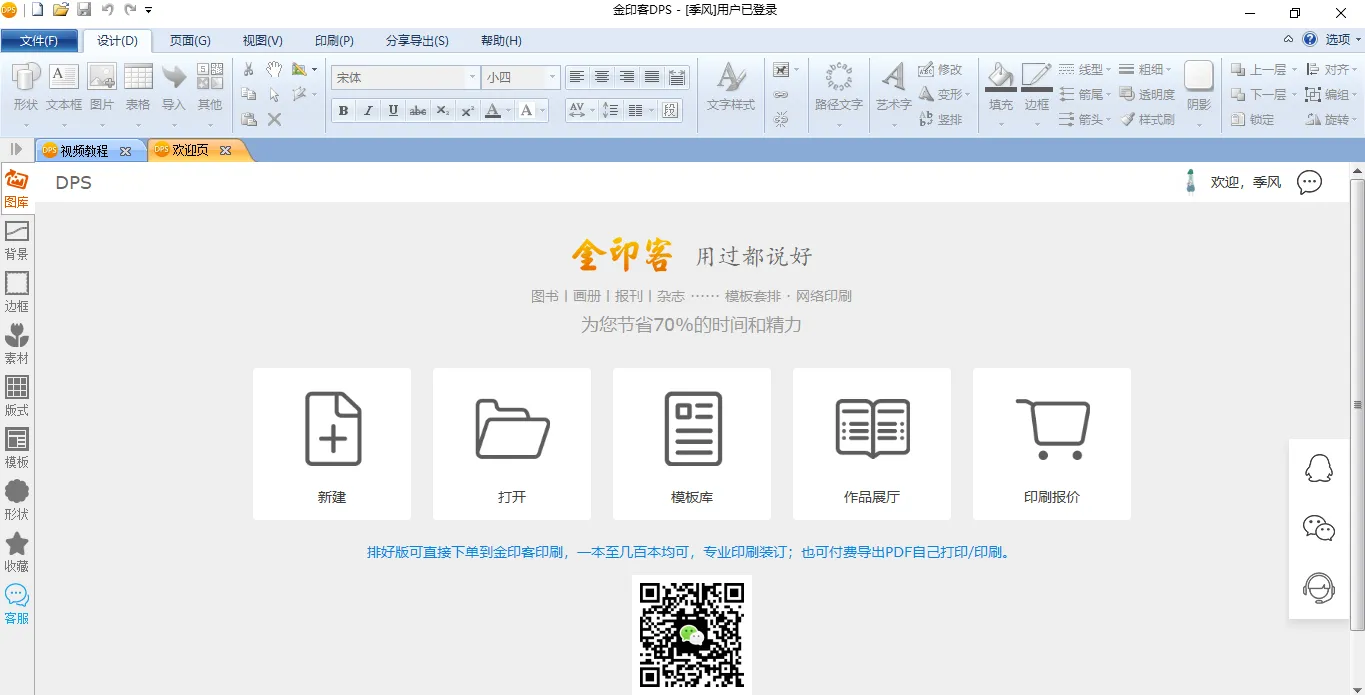Image resolution: width=1365 pixels, height=695 pixels.
Task: Click the 文字样式 text style icon
Action: pos(731,88)
